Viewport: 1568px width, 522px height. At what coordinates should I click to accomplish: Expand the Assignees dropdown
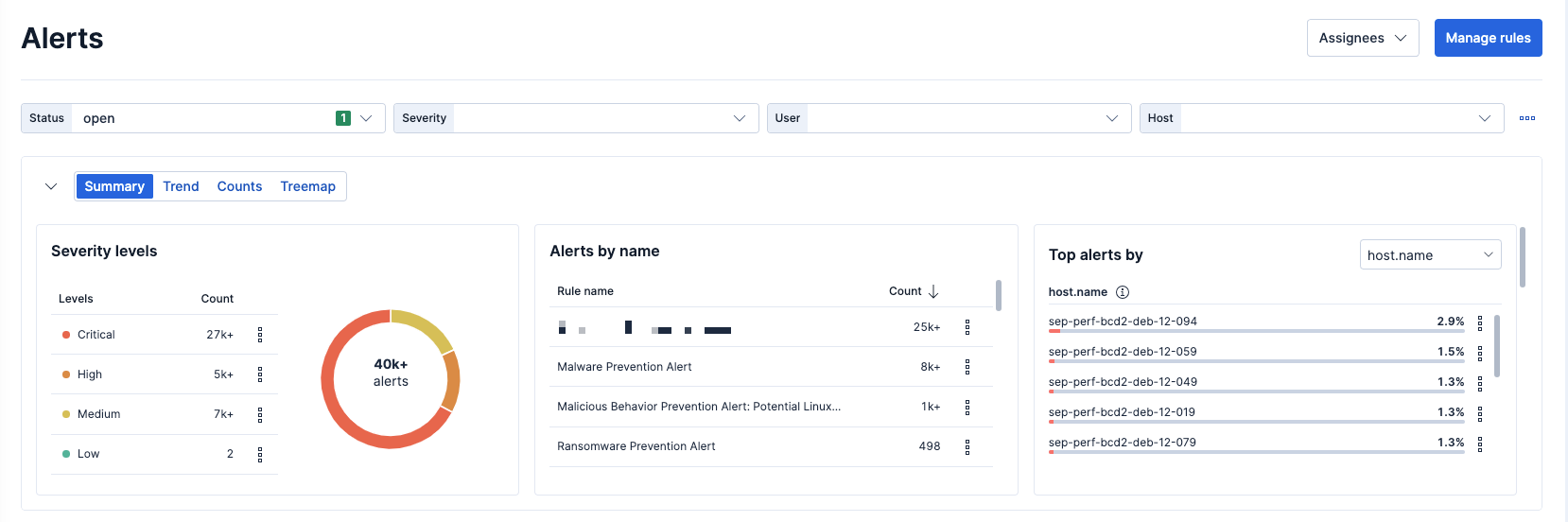(x=1362, y=38)
